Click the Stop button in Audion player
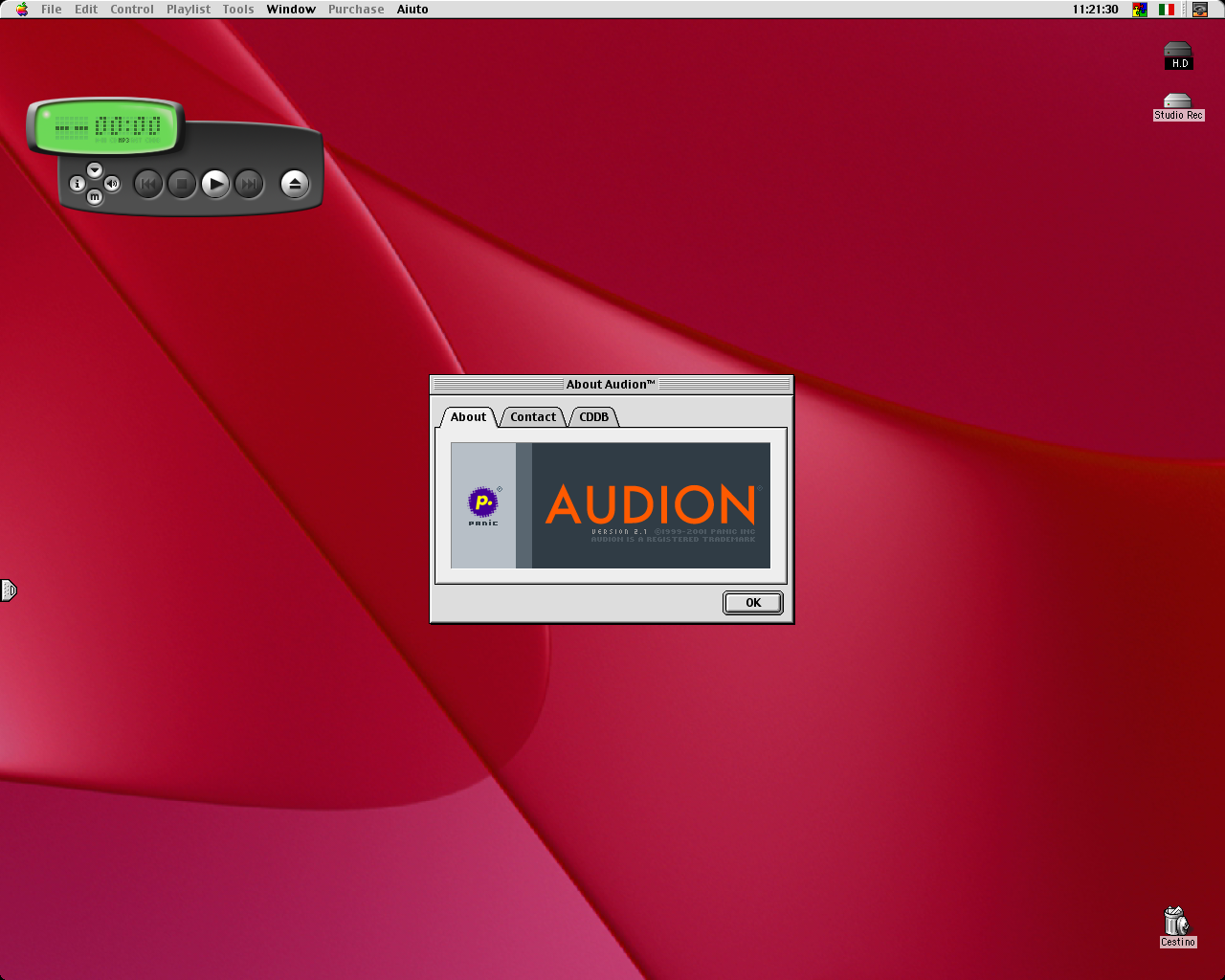 (x=182, y=183)
